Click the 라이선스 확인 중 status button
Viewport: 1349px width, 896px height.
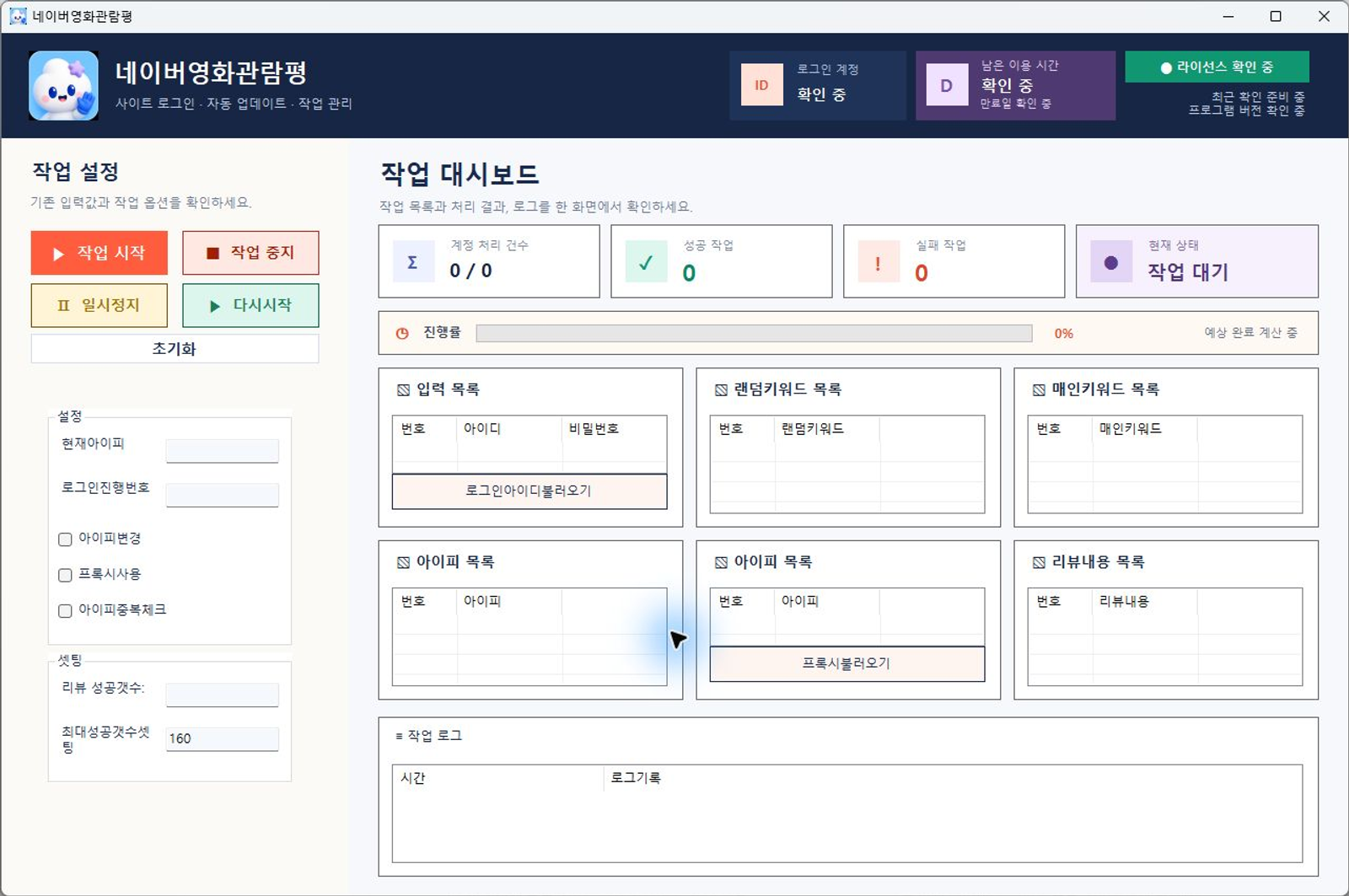[x=1217, y=67]
